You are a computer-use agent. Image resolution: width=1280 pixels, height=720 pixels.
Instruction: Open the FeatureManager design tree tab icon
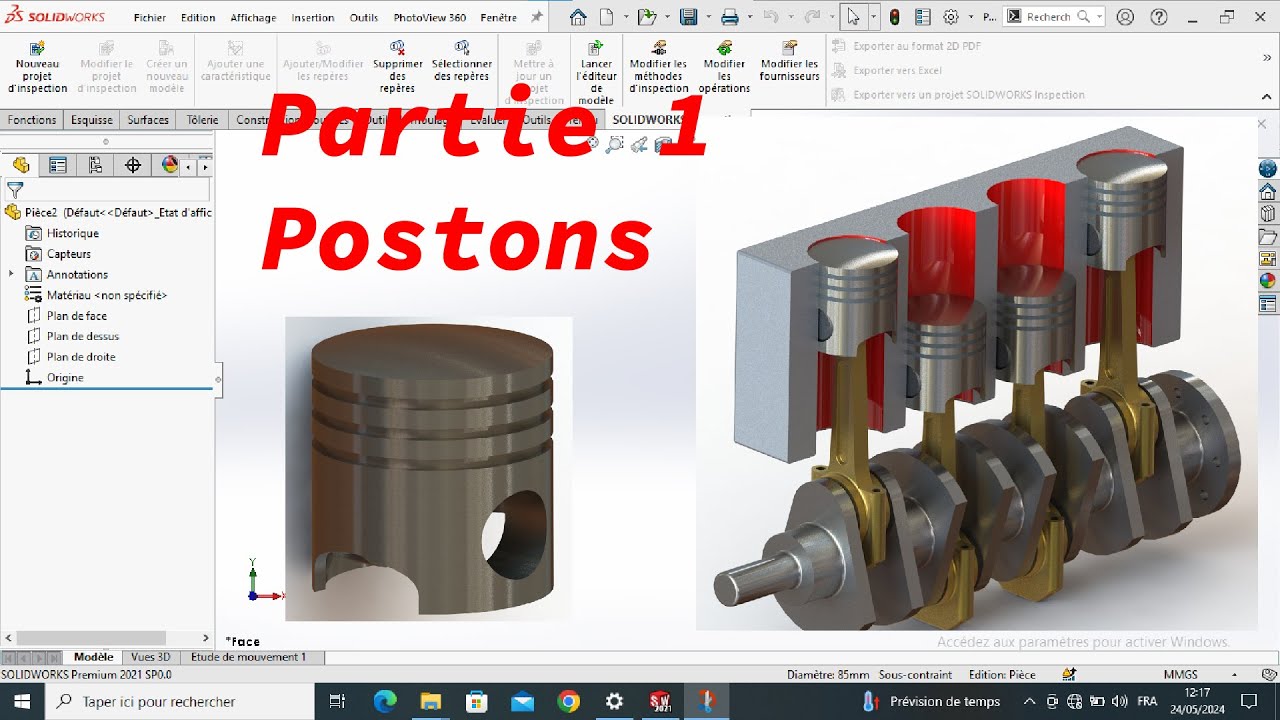20,166
